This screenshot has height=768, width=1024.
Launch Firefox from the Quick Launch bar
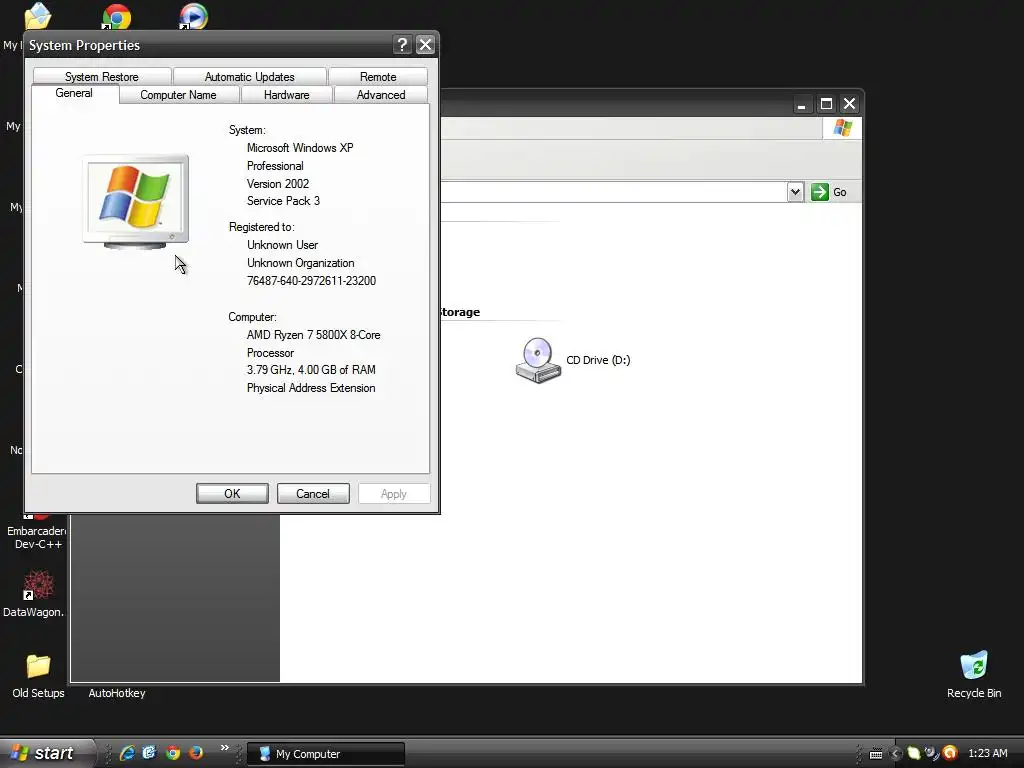[x=196, y=753]
